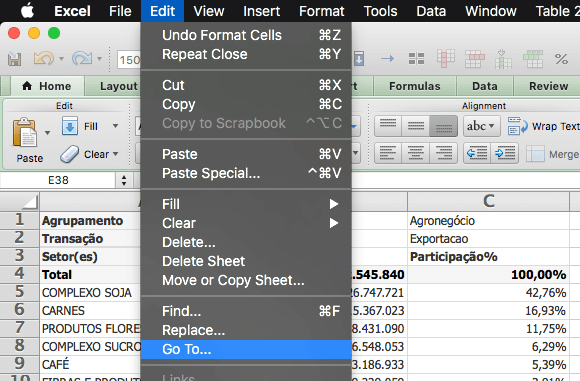Select Cut from Edit menu
580x381 pixels.
(x=246, y=85)
